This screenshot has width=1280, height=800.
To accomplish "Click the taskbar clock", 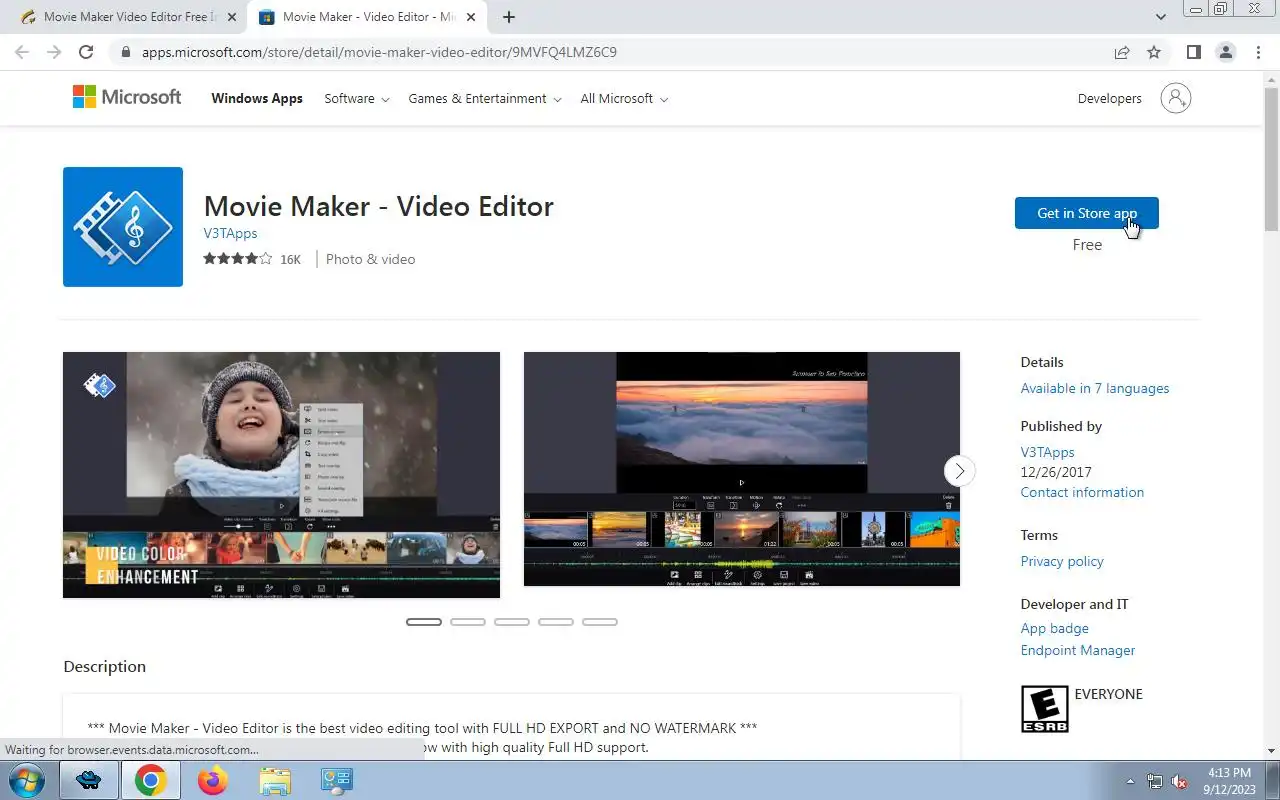I will pyautogui.click(x=1229, y=781).
